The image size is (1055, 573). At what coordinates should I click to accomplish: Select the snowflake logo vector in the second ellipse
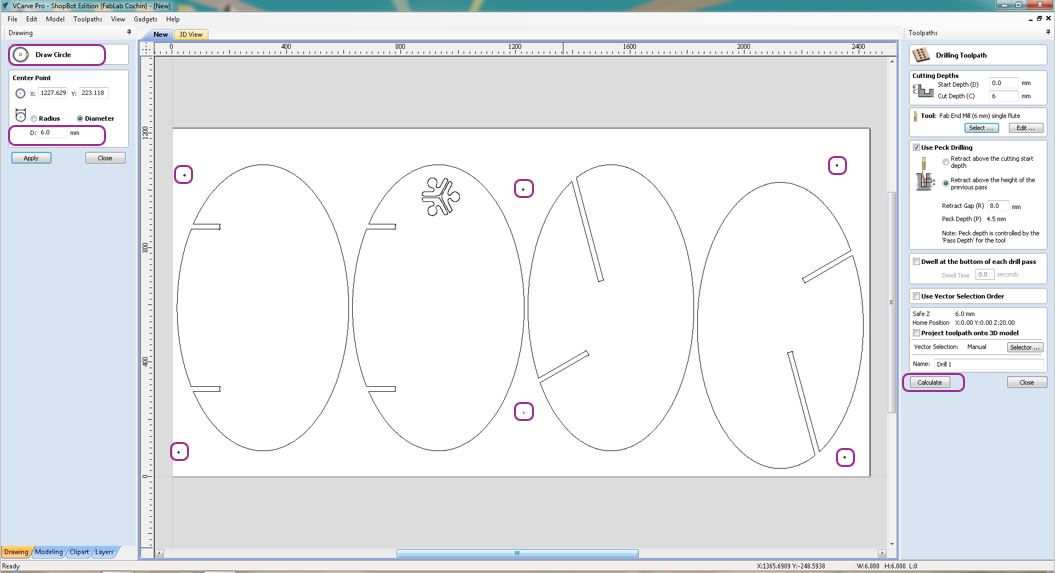click(441, 197)
